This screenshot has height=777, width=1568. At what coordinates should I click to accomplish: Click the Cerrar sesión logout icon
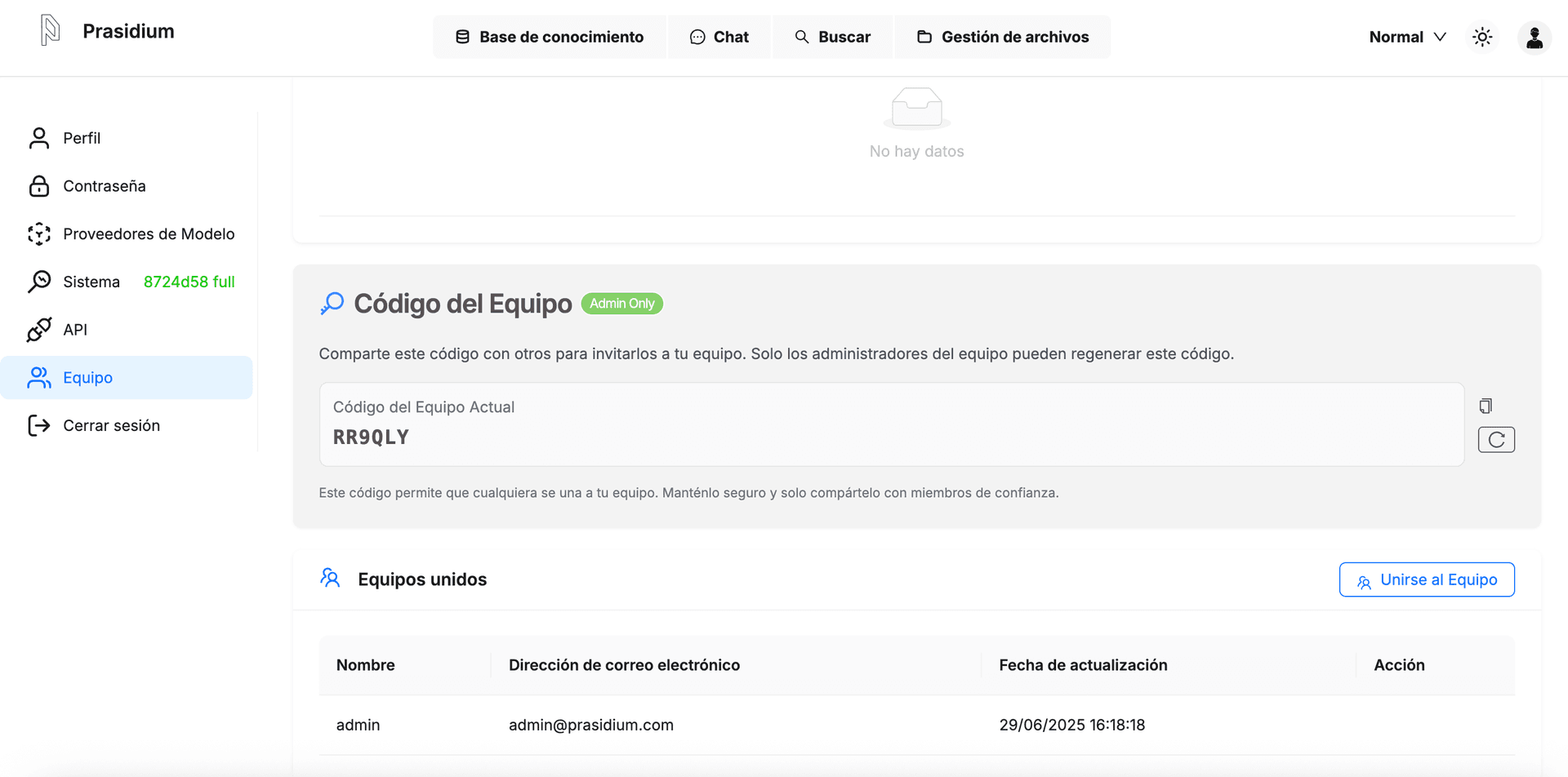pos(39,425)
